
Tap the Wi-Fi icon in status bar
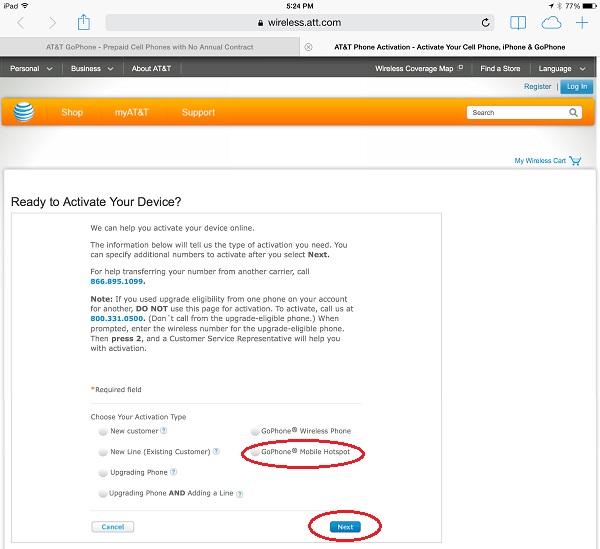click(25, 6)
